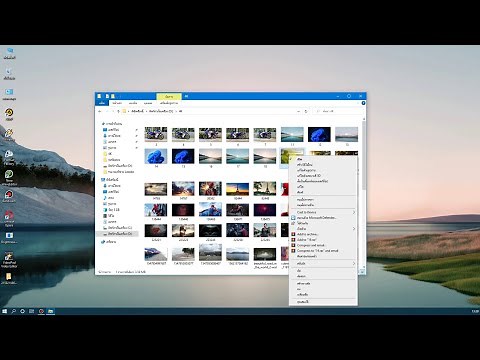Refresh the folder with the refresh icon
This screenshot has height=360, width=480.
(306, 111)
